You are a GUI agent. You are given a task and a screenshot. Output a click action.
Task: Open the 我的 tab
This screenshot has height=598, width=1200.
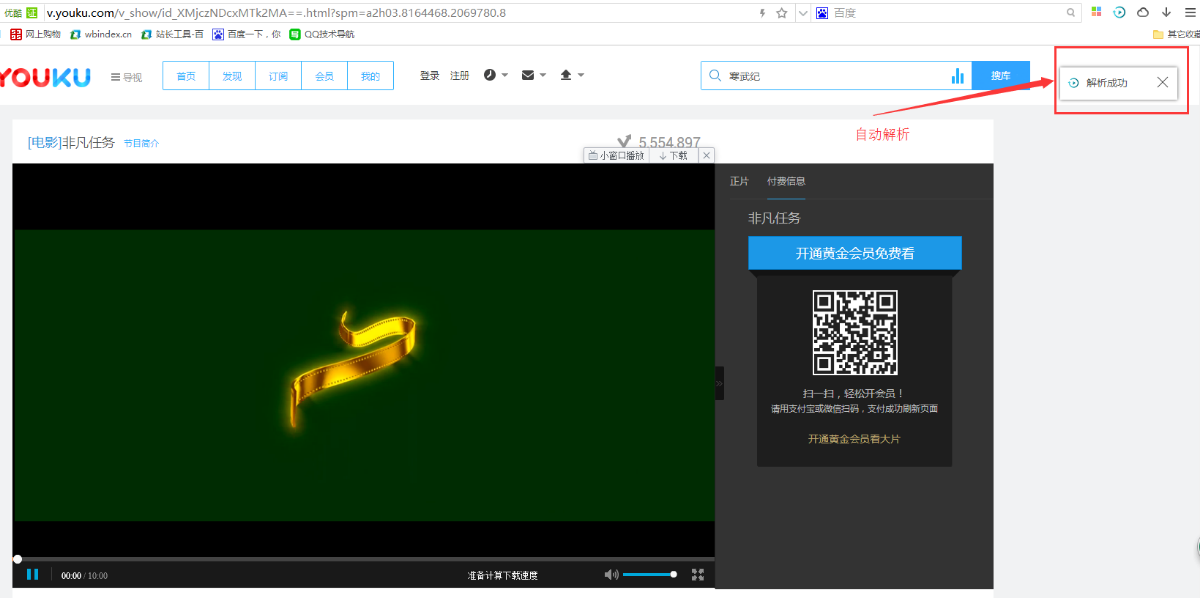370,76
